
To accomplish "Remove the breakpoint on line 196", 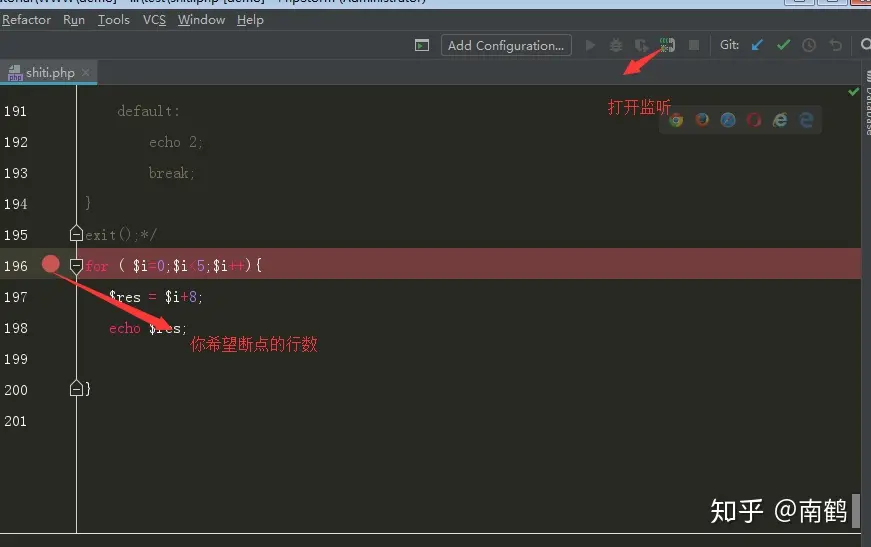I will (x=50, y=265).
